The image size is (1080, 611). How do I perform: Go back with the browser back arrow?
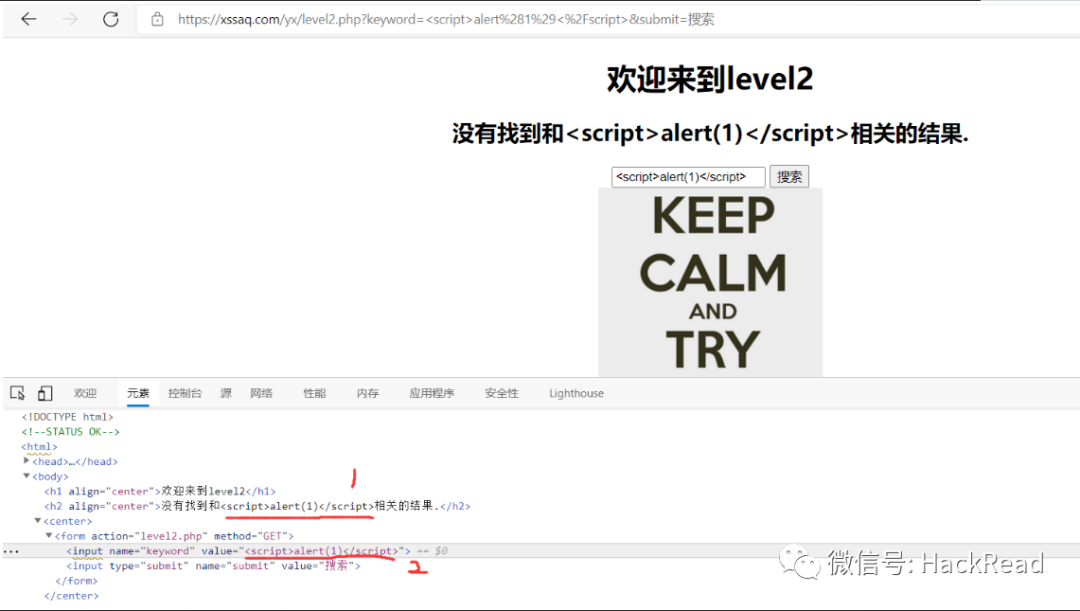tap(29, 19)
